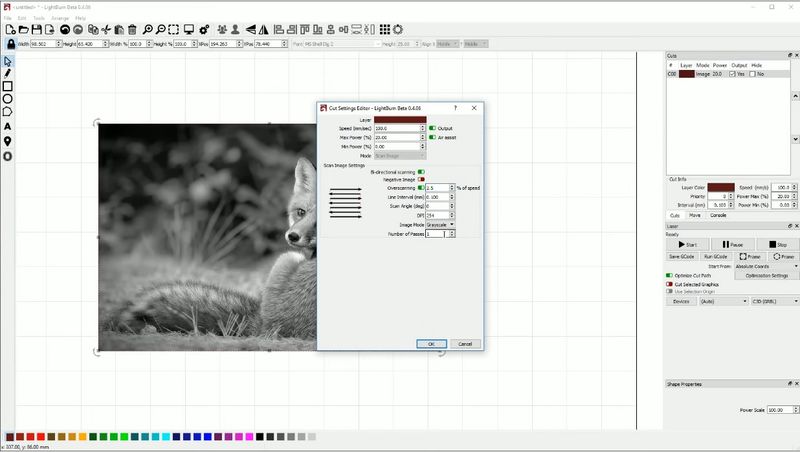
Task: Open settings gear icon in toolbar
Action: pyautogui.click(x=203, y=29)
